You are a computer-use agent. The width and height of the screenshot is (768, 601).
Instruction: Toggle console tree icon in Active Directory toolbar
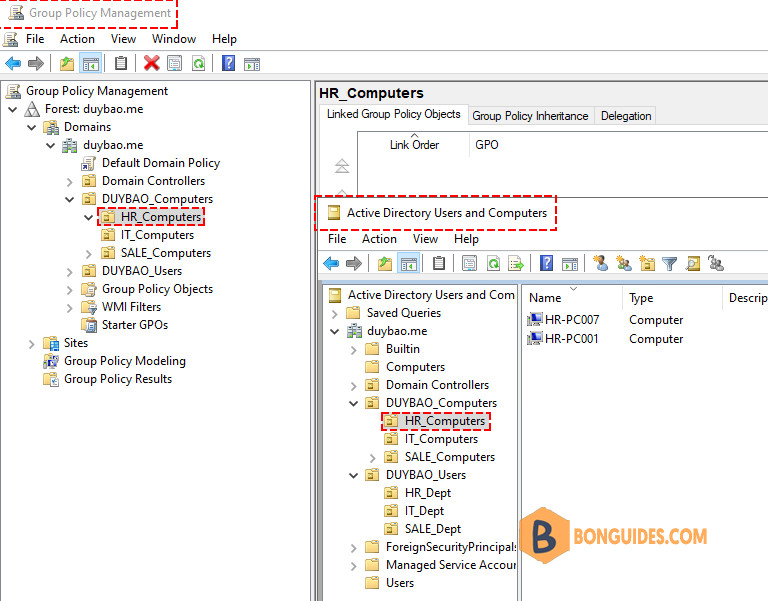pyautogui.click(x=408, y=264)
